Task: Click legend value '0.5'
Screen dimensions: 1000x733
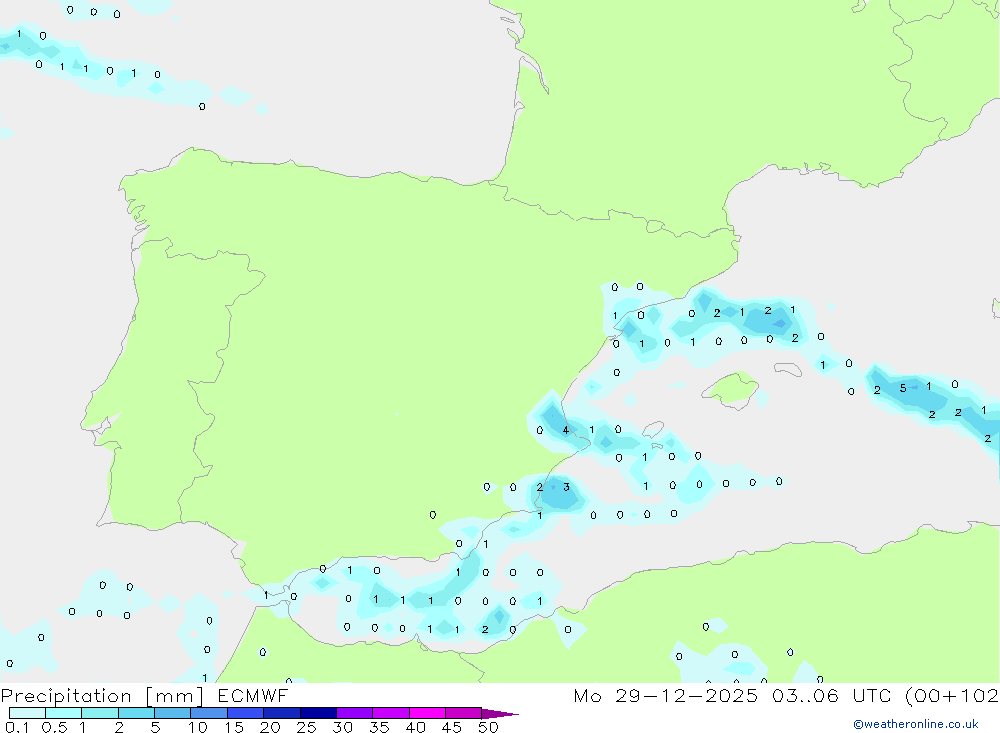Action: [x=54, y=727]
